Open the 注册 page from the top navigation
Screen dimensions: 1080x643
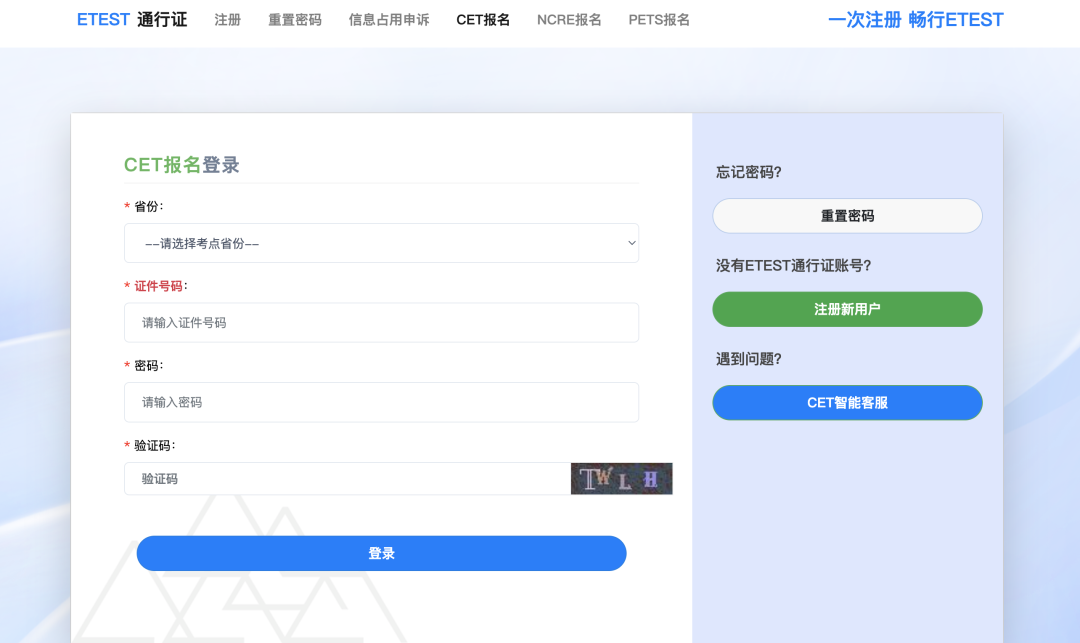(227, 19)
